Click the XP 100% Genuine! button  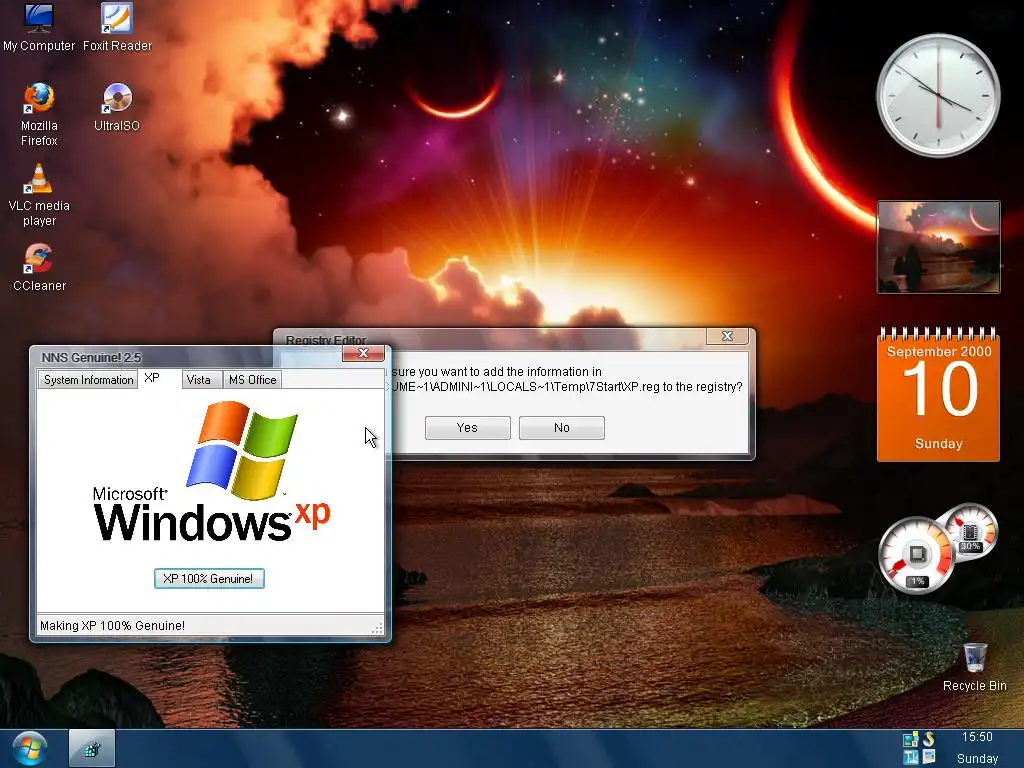click(209, 579)
